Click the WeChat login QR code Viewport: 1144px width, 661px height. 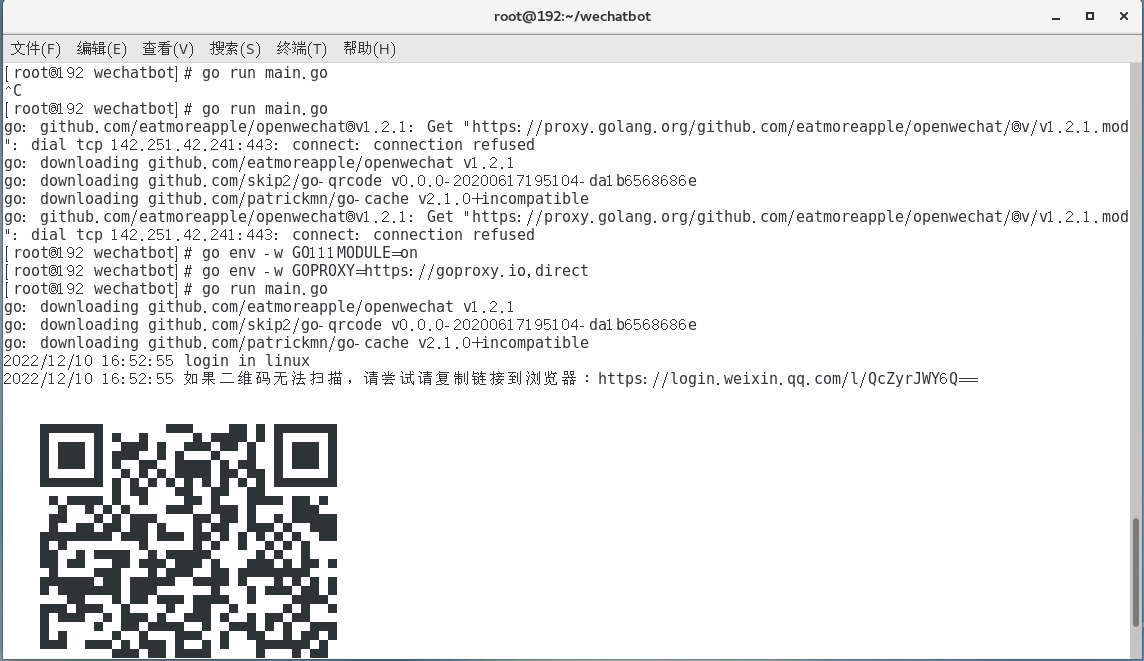tap(188, 541)
